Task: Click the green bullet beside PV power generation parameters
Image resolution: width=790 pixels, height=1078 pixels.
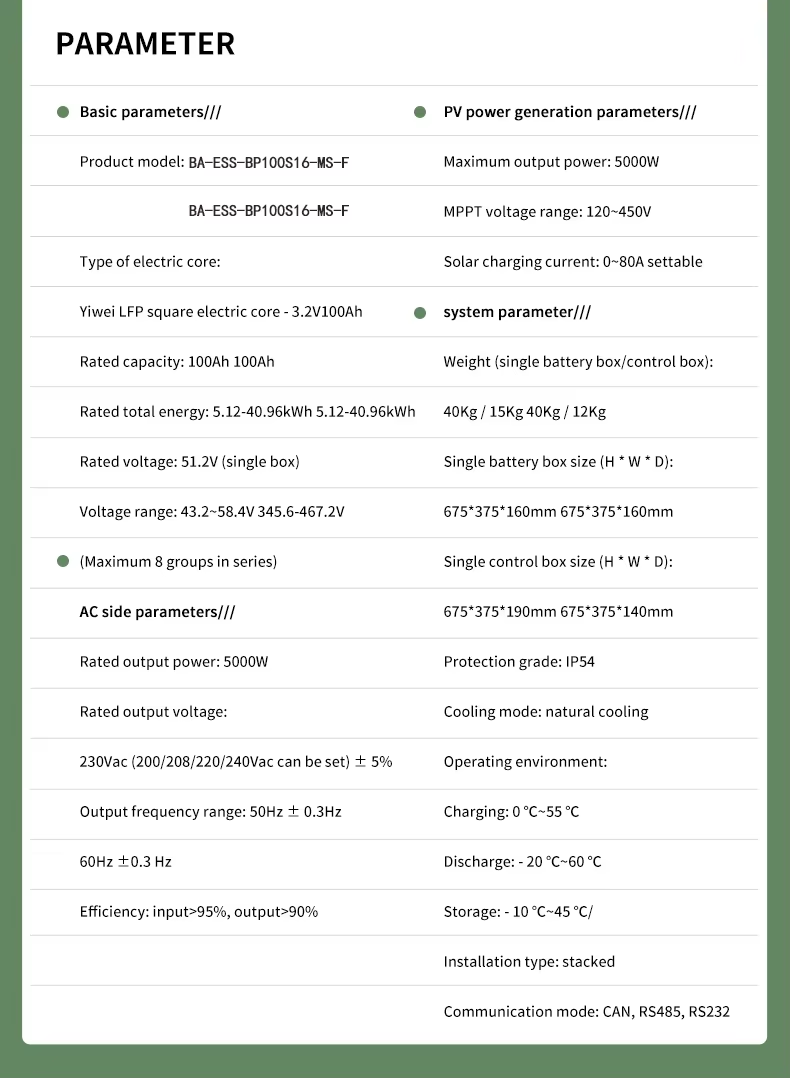Action: click(420, 112)
